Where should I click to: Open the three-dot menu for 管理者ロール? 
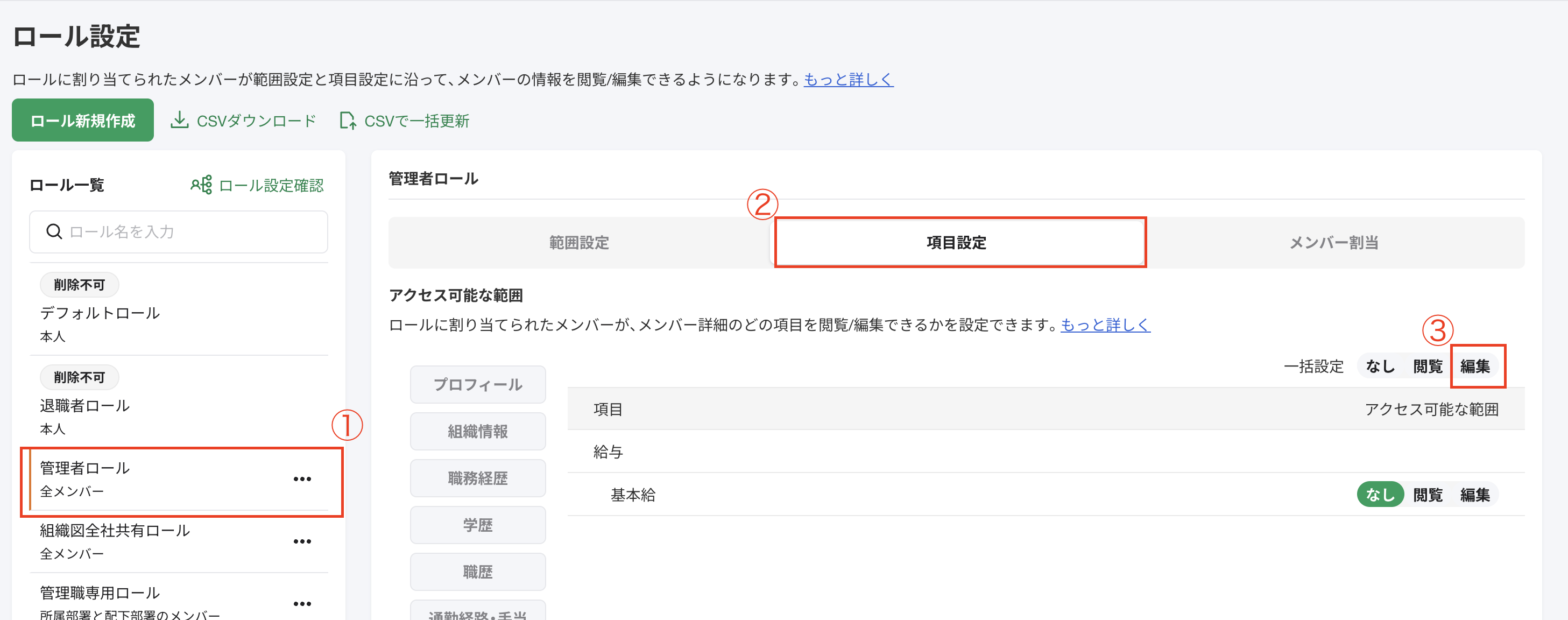click(302, 478)
